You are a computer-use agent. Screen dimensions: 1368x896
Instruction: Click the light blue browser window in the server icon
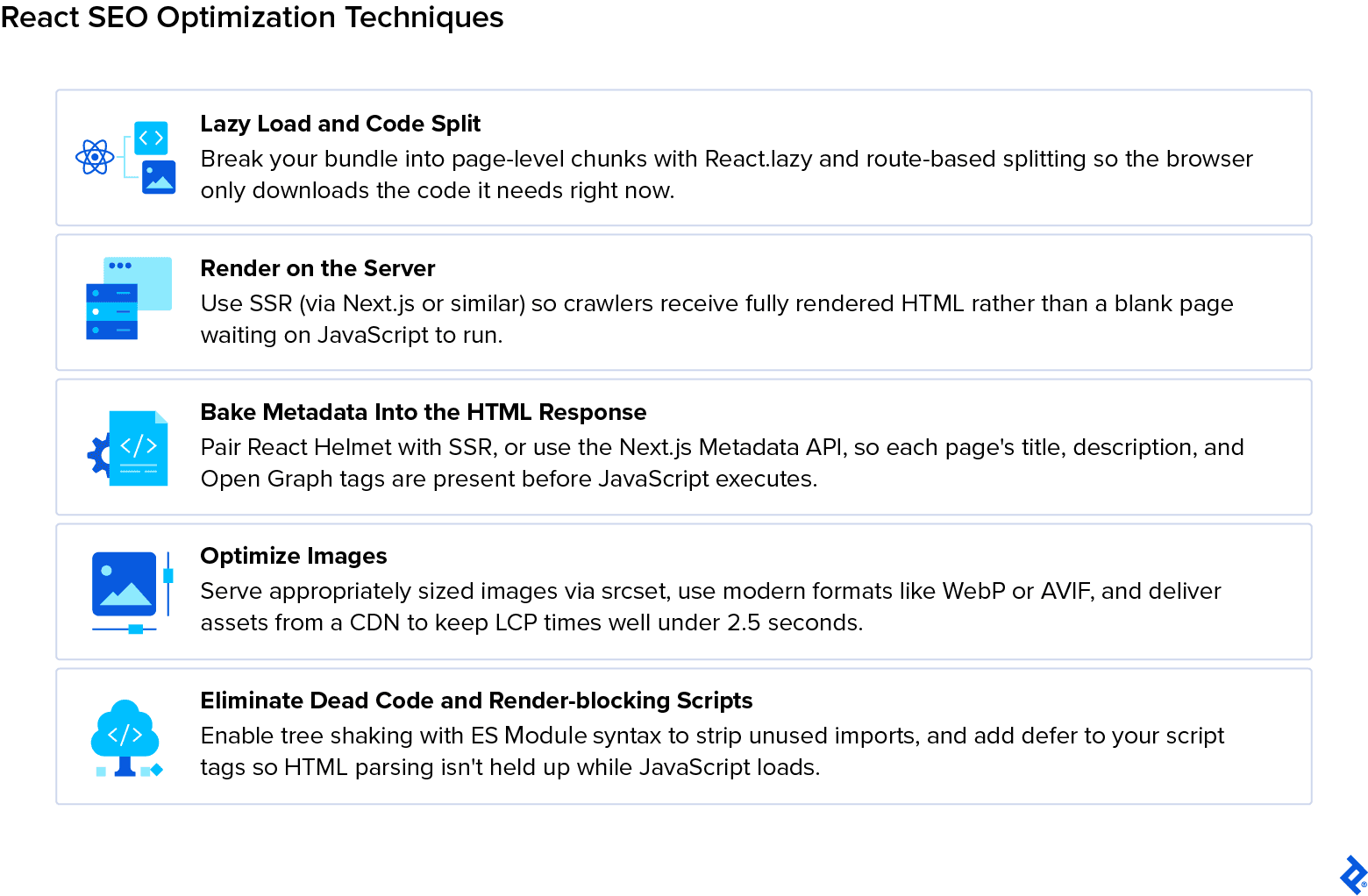(139, 282)
